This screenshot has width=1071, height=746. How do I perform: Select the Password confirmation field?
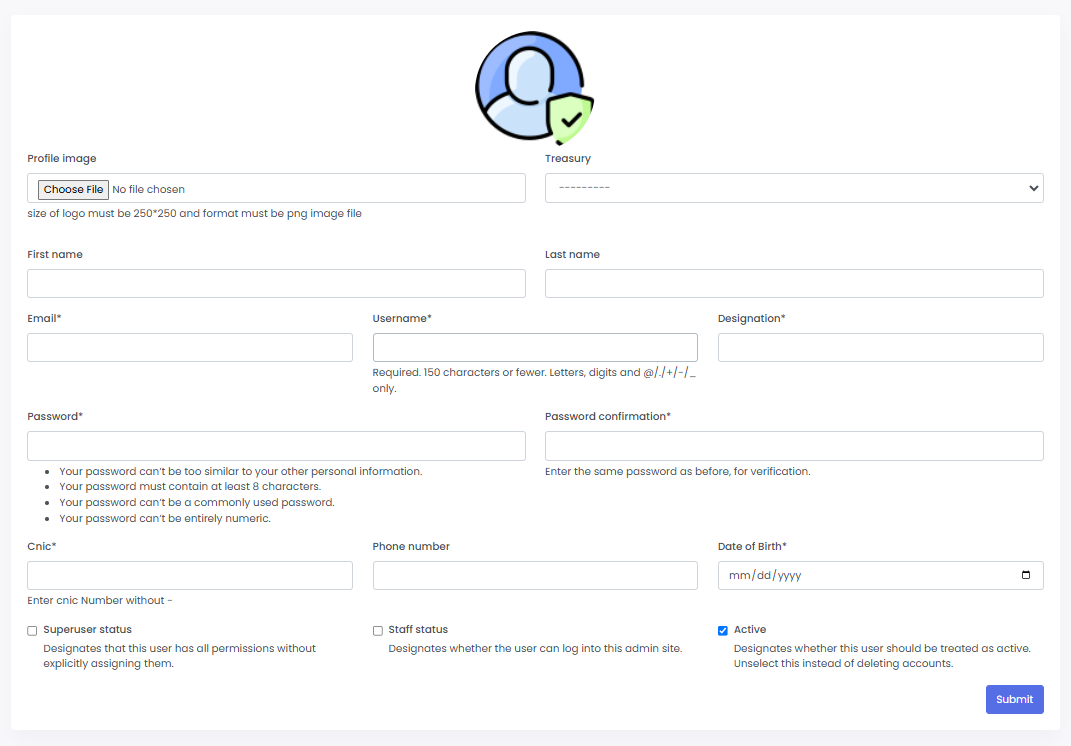(793, 446)
